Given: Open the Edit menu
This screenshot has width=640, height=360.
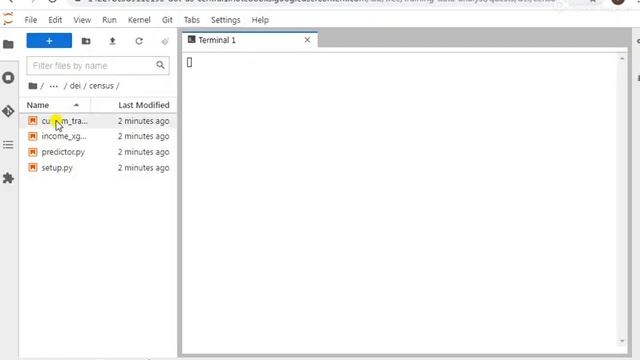Looking at the screenshot, I should 55,20.
